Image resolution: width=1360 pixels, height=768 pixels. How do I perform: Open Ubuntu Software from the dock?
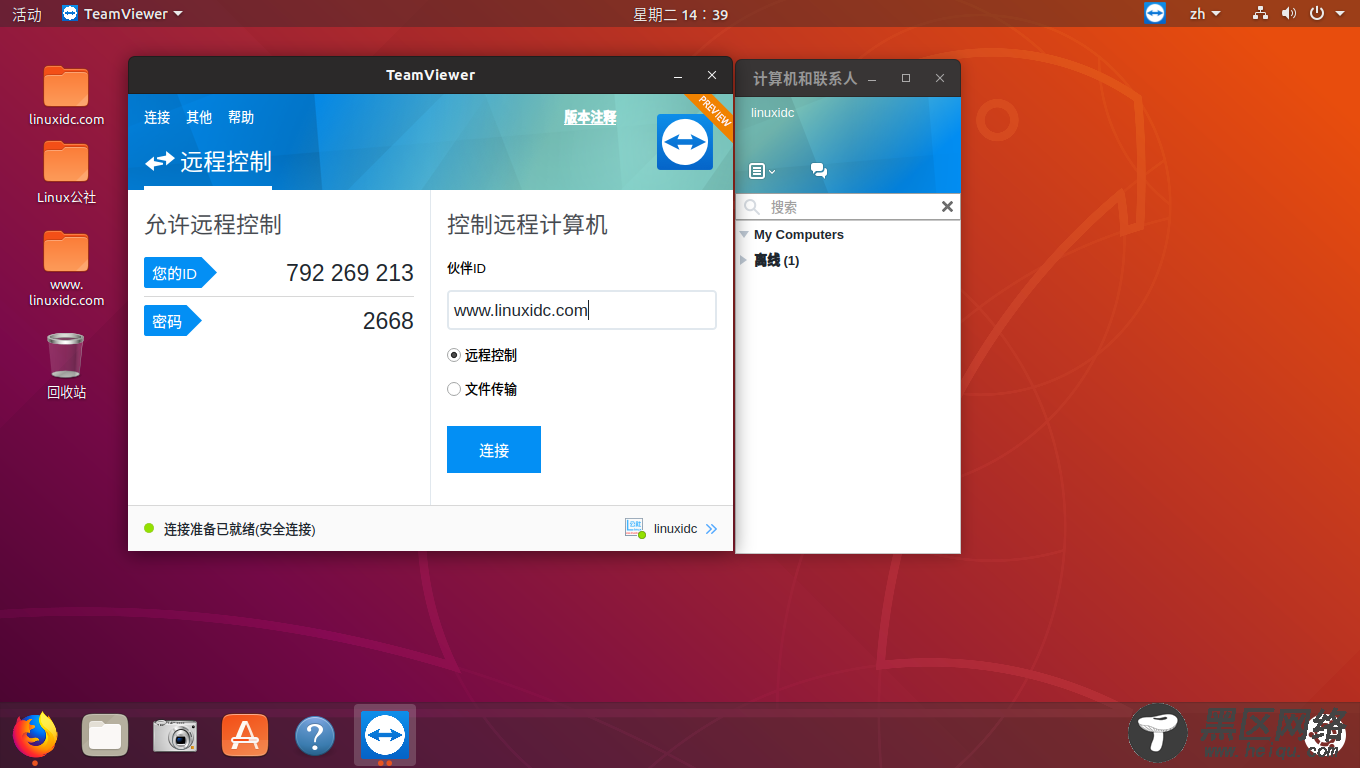[245, 736]
